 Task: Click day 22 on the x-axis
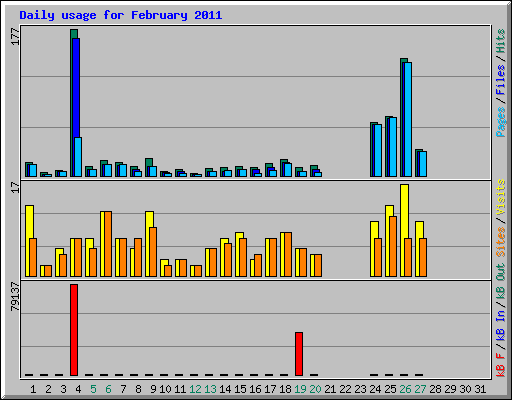coord(345,389)
